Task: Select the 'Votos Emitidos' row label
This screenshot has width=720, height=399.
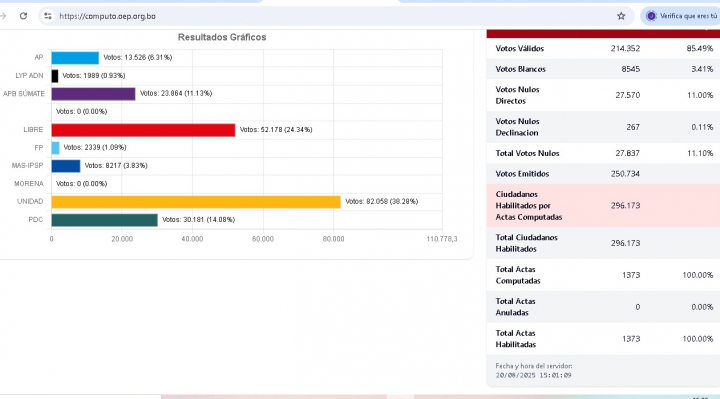Action: point(523,174)
